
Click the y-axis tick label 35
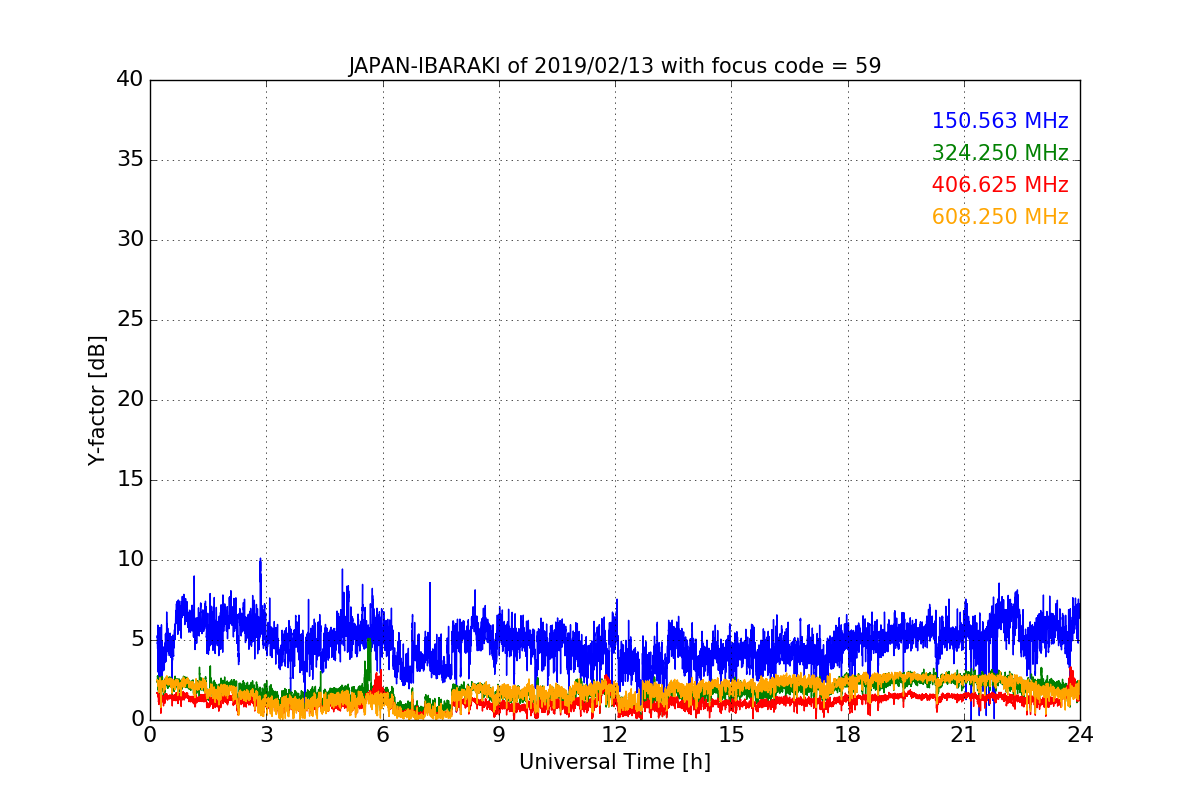[130, 160]
